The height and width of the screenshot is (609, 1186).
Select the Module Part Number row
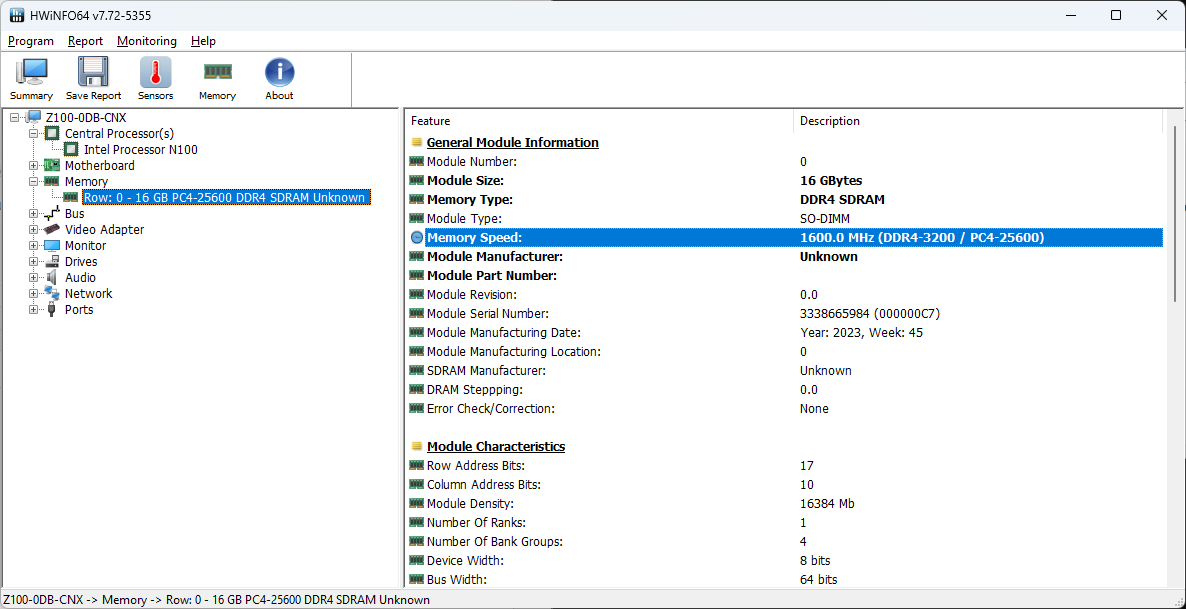(785, 275)
